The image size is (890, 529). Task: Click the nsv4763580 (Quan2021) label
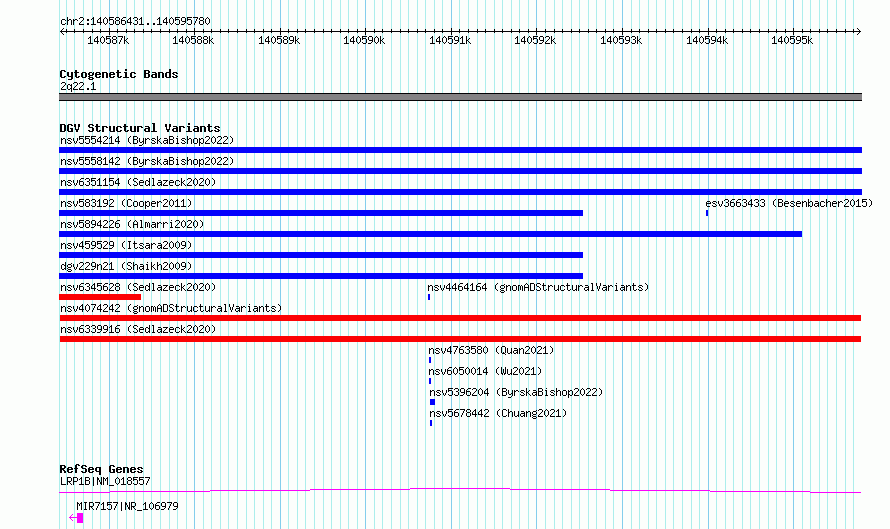[491, 350]
